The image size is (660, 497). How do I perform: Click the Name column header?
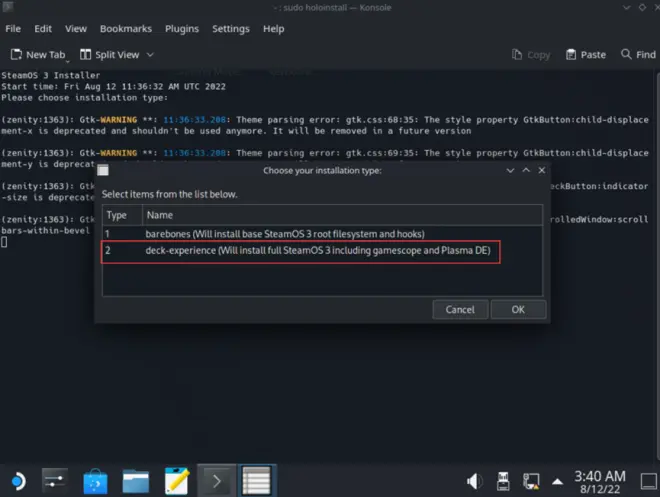coord(342,215)
